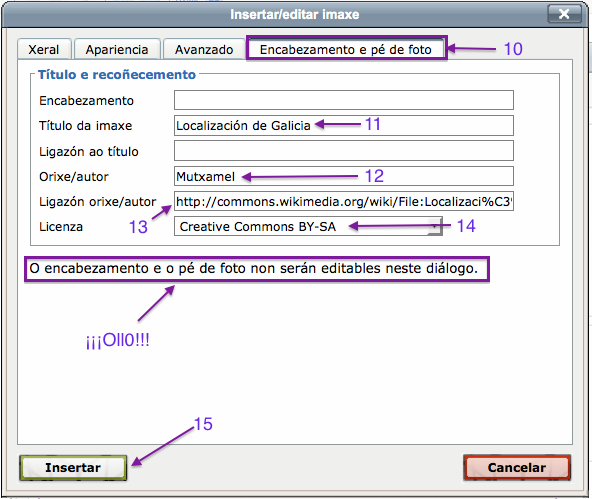The height and width of the screenshot is (499, 592).
Task: Click the Encabezamento input field
Action: (344, 100)
